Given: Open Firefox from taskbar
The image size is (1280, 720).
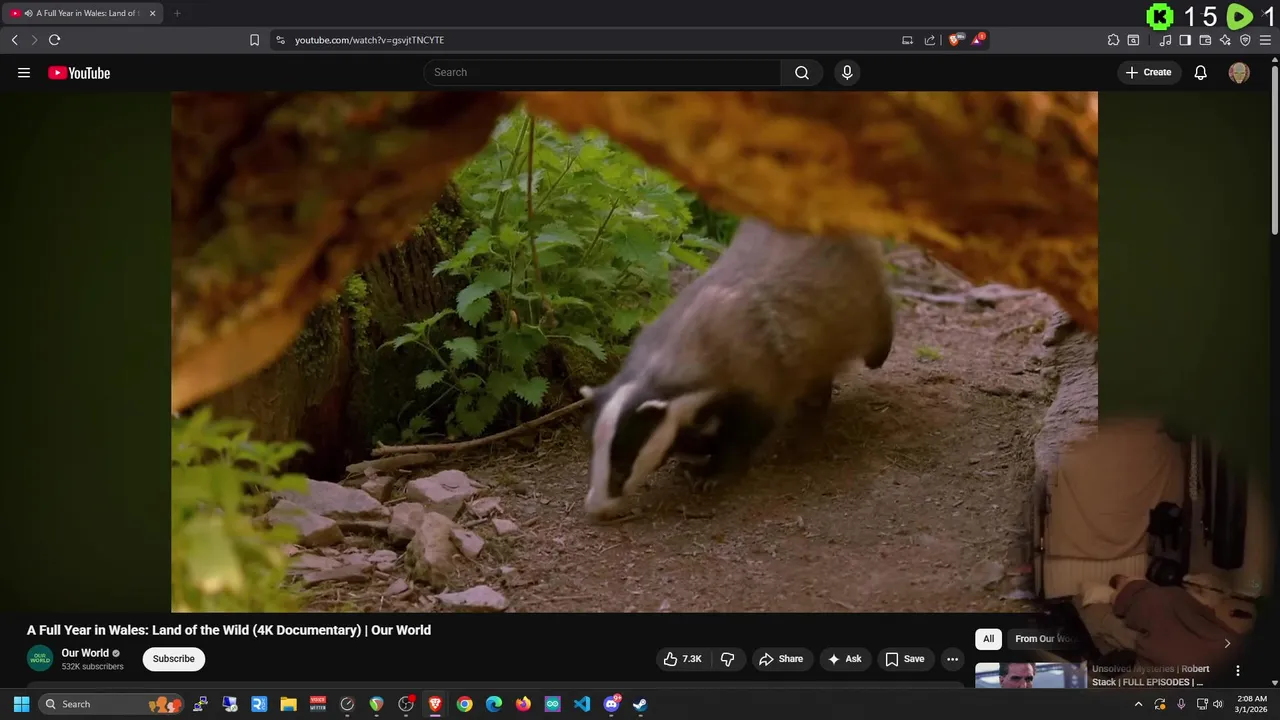Looking at the screenshot, I should pyautogui.click(x=523, y=704).
